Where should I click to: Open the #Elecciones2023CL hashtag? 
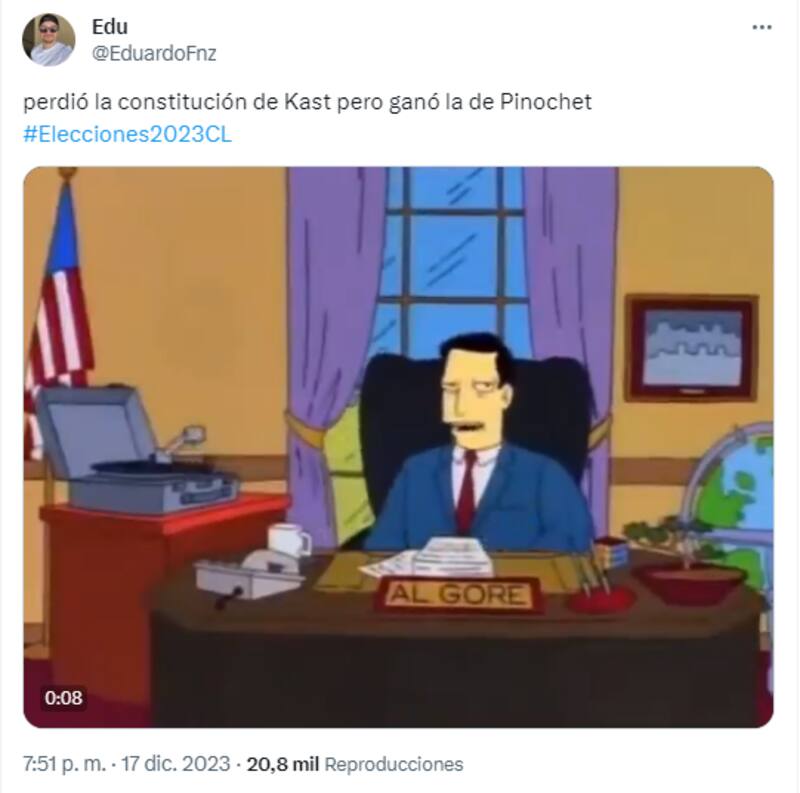coord(128,134)
